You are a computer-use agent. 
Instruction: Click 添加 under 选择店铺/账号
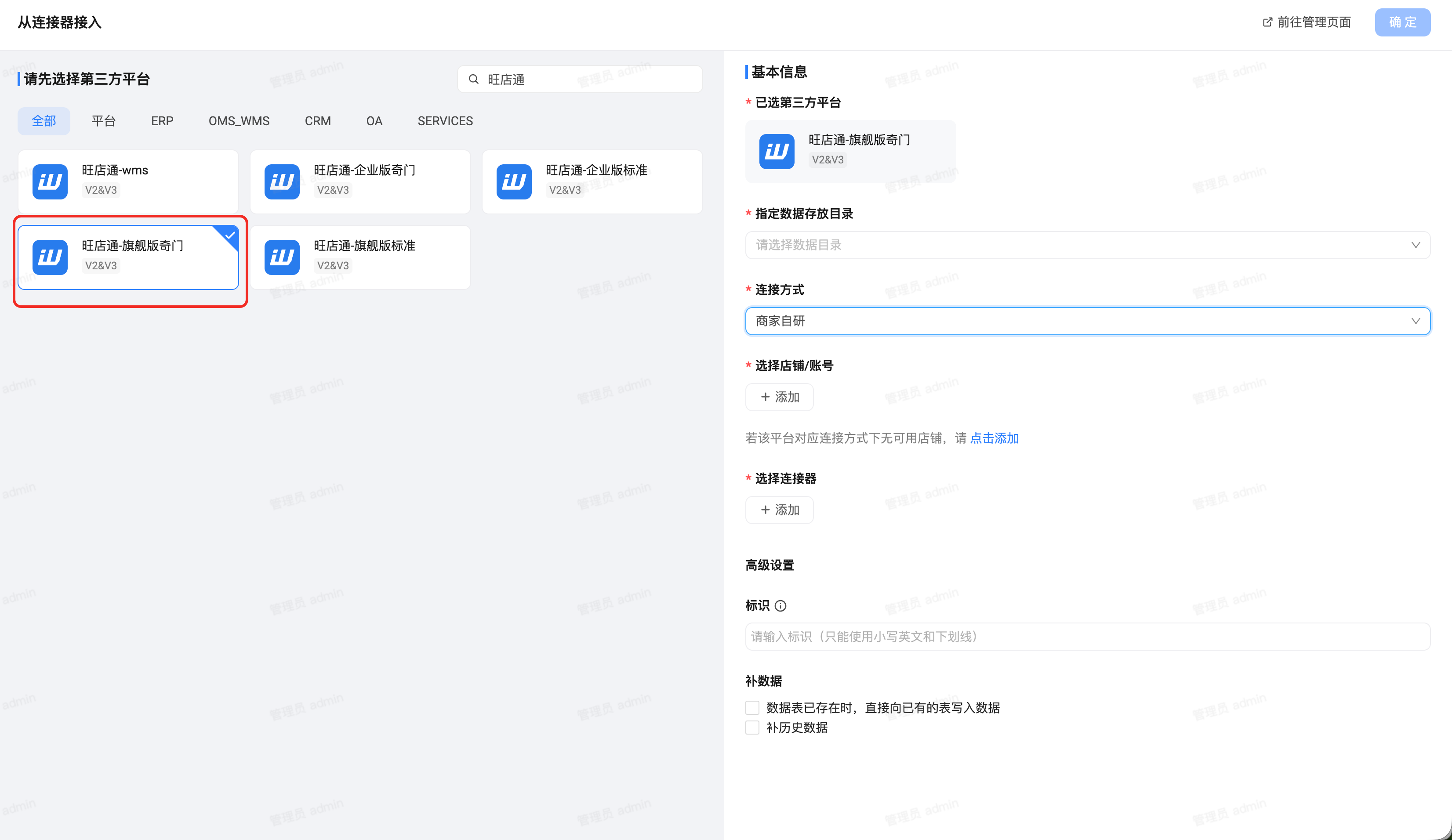point(779,397)
